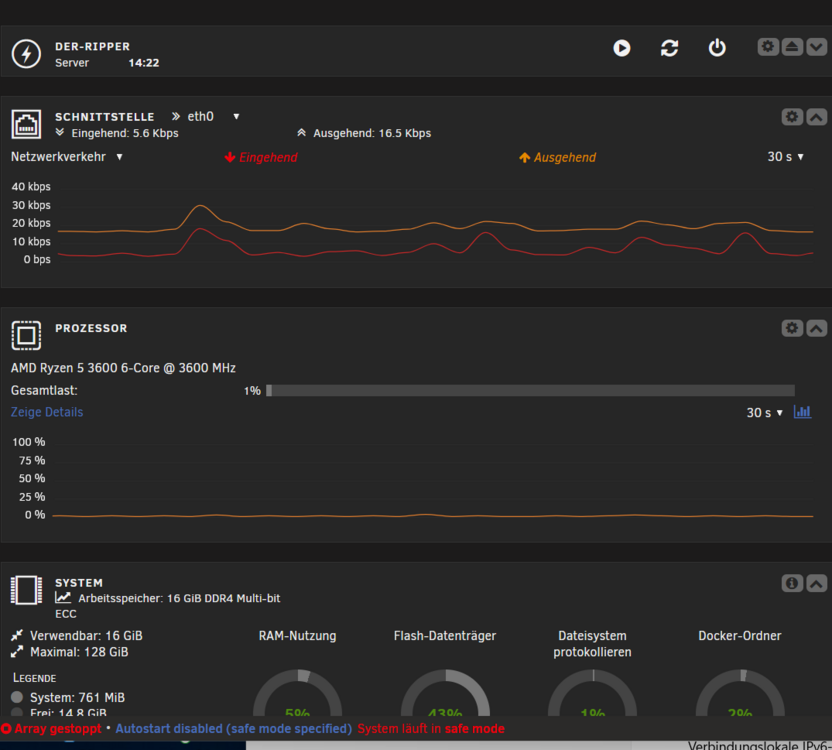Open network graph 30 s interval dropdown

tap(785, 157)
